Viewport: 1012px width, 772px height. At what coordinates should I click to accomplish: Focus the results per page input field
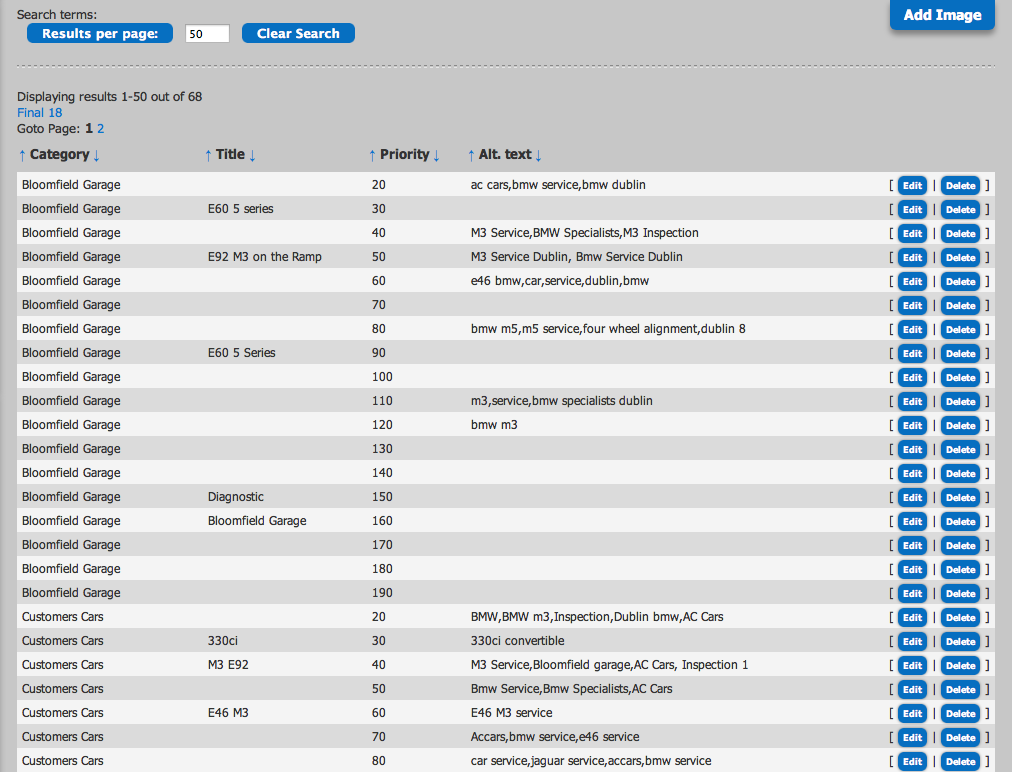(x=207, y=34)
